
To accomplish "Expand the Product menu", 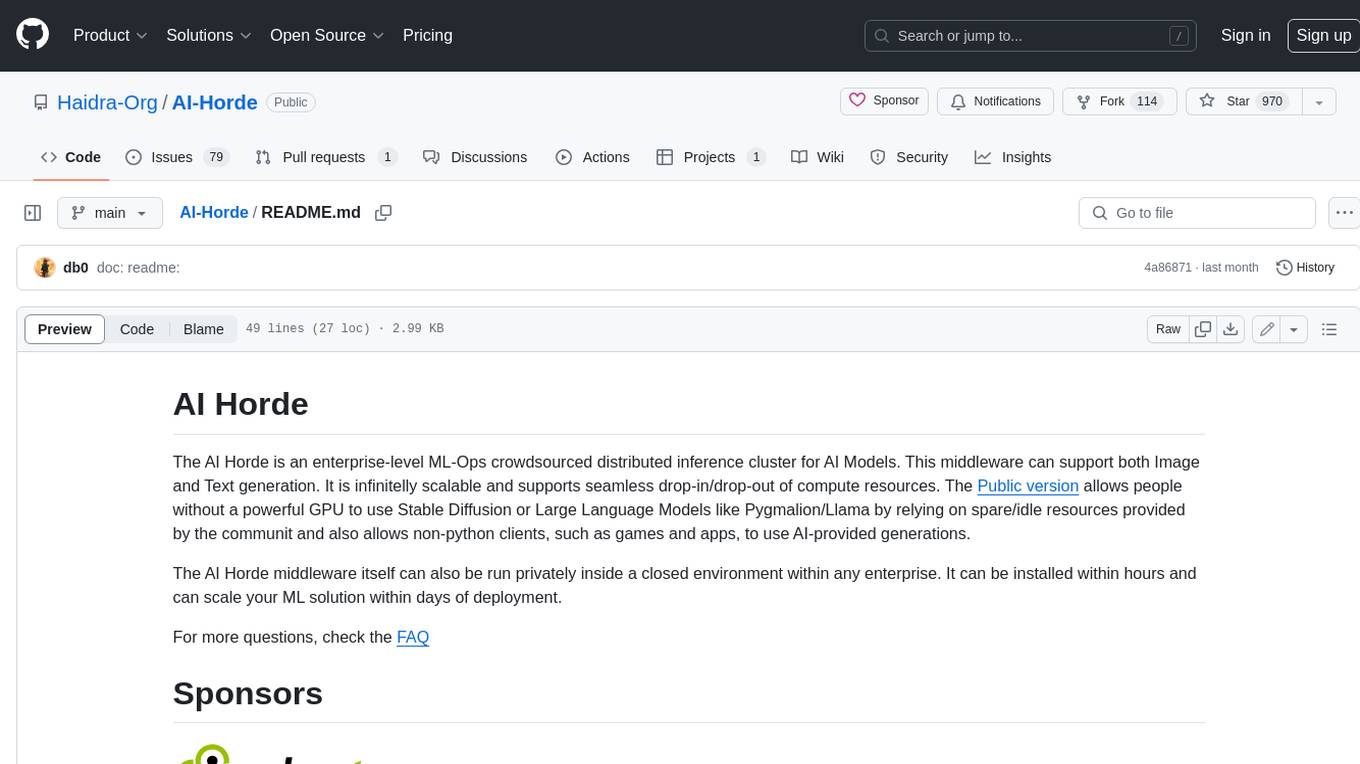I will coord(110,35).
